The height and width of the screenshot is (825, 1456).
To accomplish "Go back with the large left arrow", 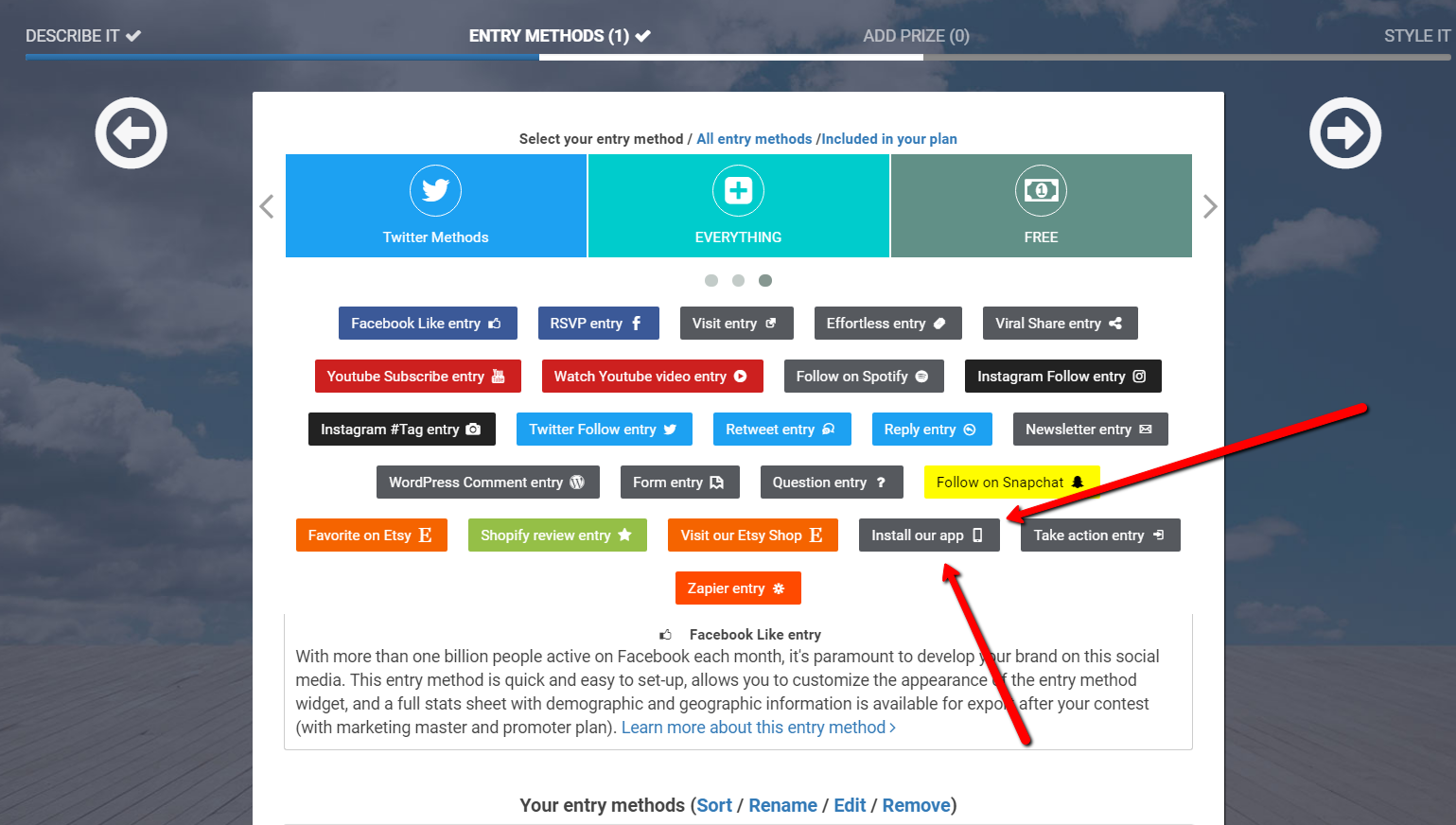I will click(132, 133).
